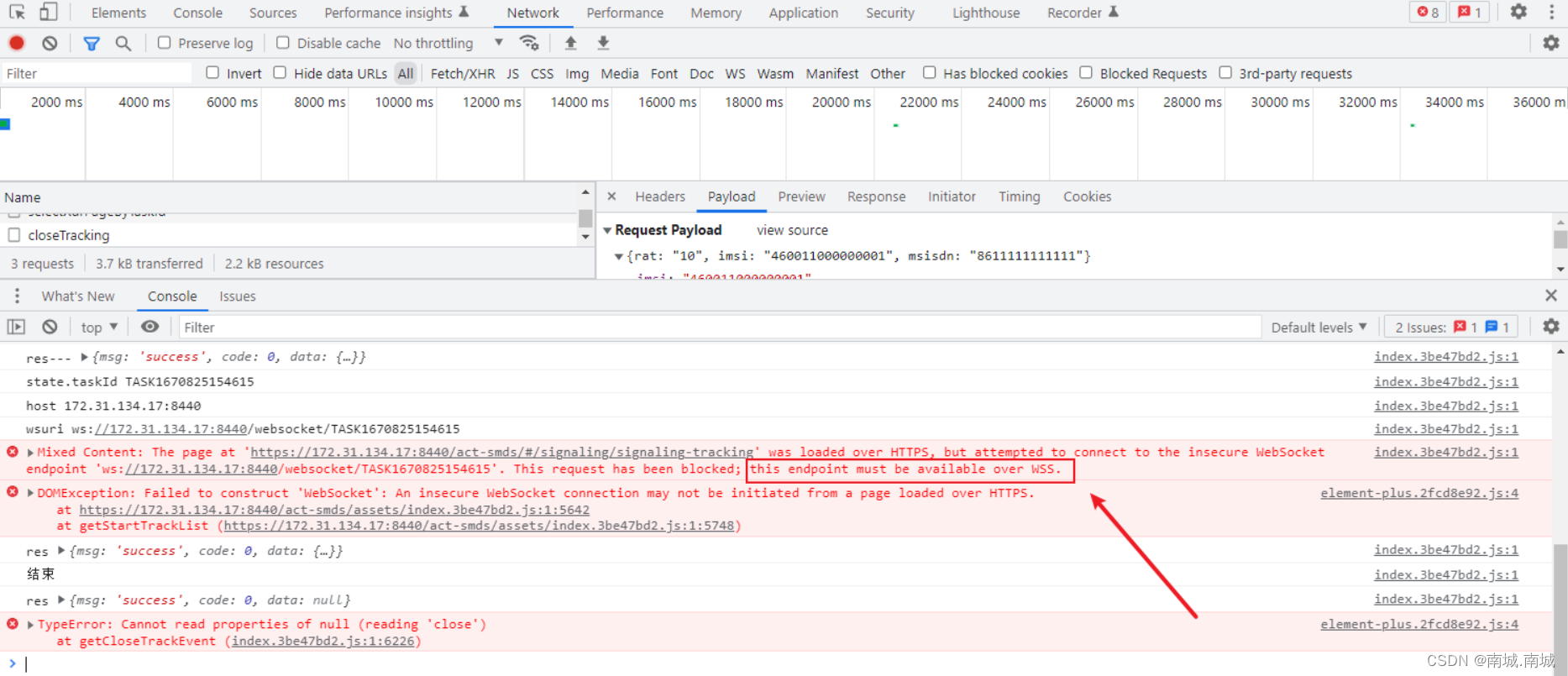Viewport: 1568px width, 676px height.
Task: Open the No throttling dropdown
Action: [448, 43]
